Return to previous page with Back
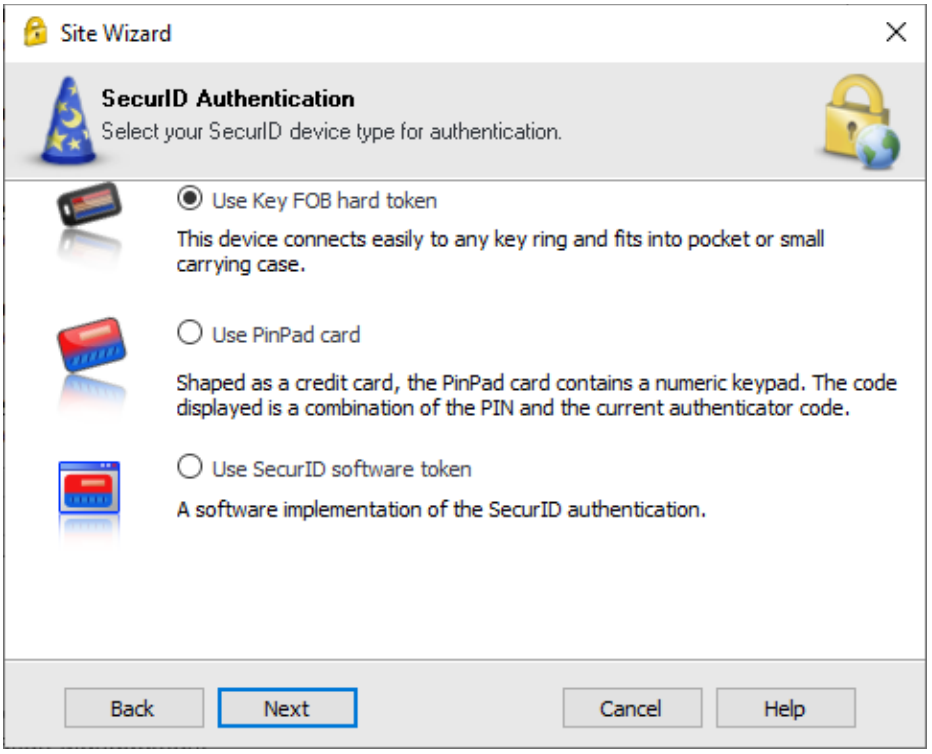This screenshot has height=754, width=932. coord(134,708)
